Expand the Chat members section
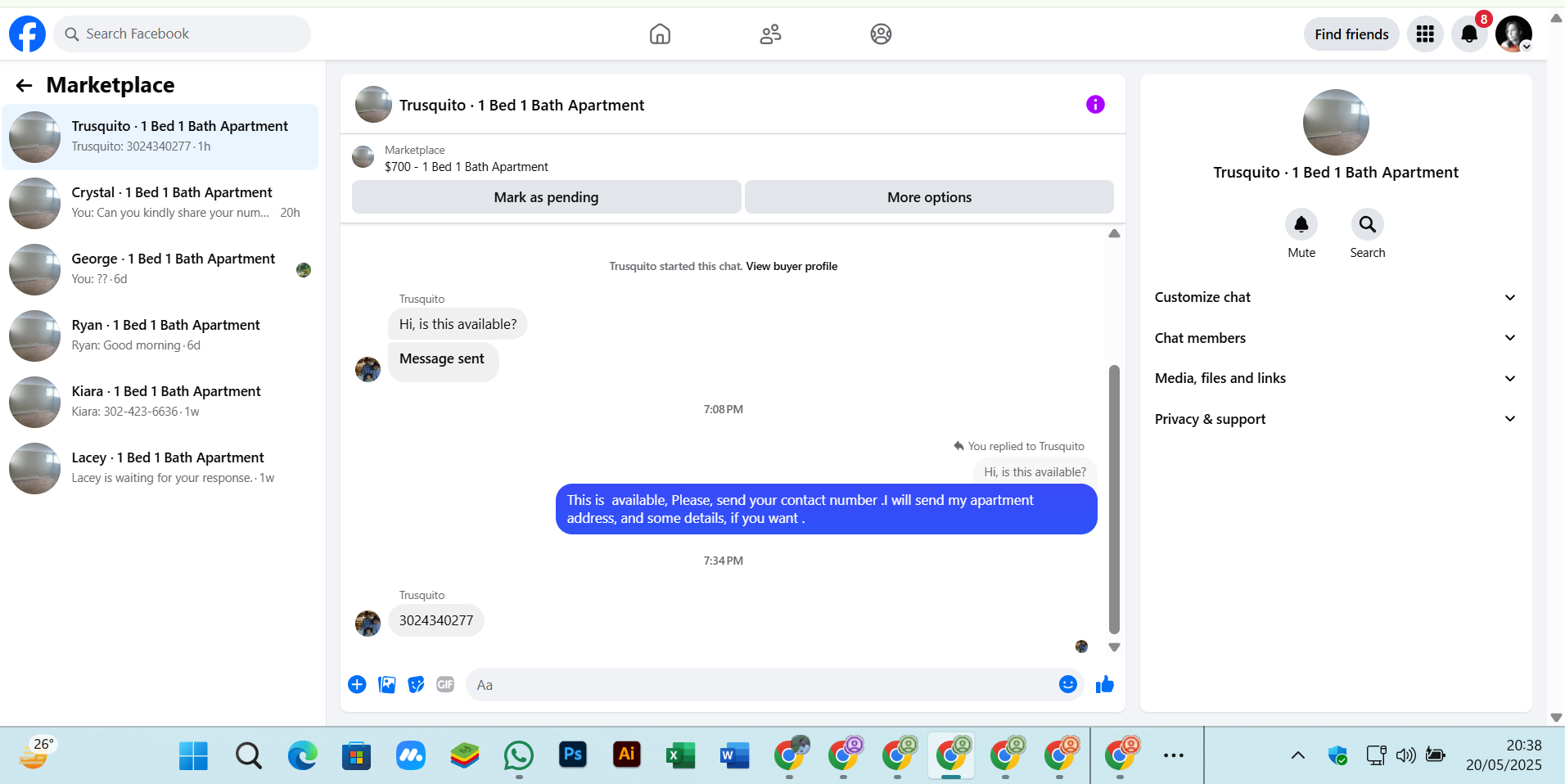 click(1336, 338)
